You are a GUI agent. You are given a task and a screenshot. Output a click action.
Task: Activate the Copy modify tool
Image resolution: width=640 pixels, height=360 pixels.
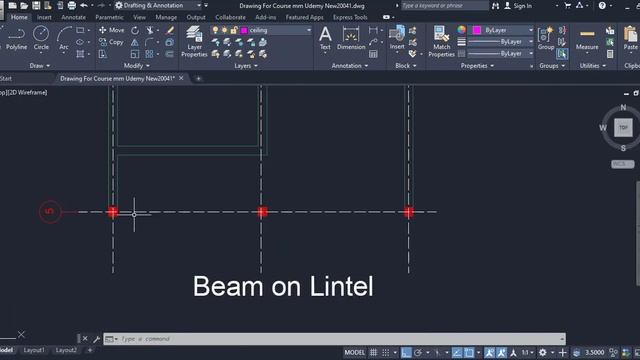[x=111, y=42]
